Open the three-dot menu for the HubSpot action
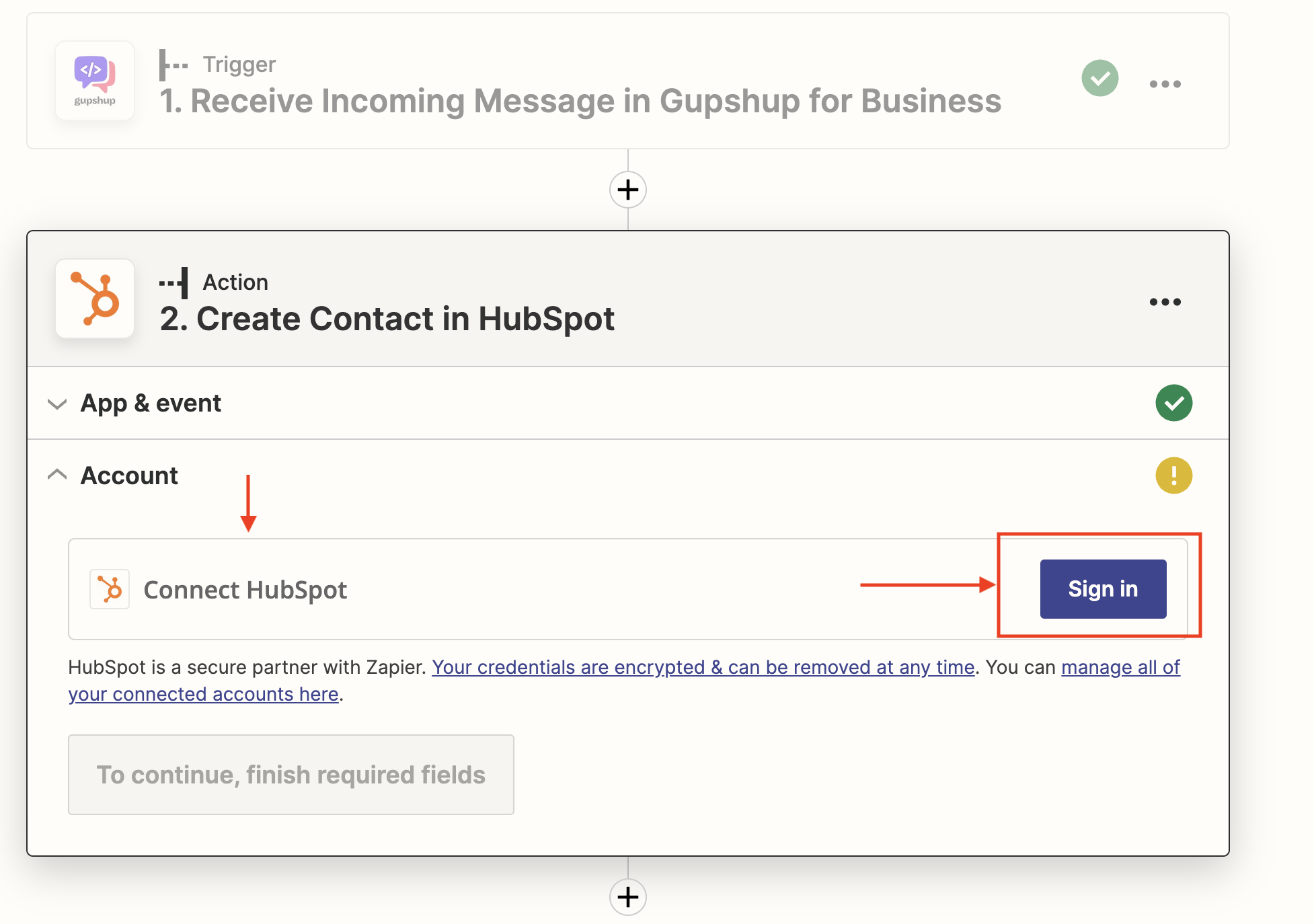Screen dimensions: 1314x924 pos(1165,302)
